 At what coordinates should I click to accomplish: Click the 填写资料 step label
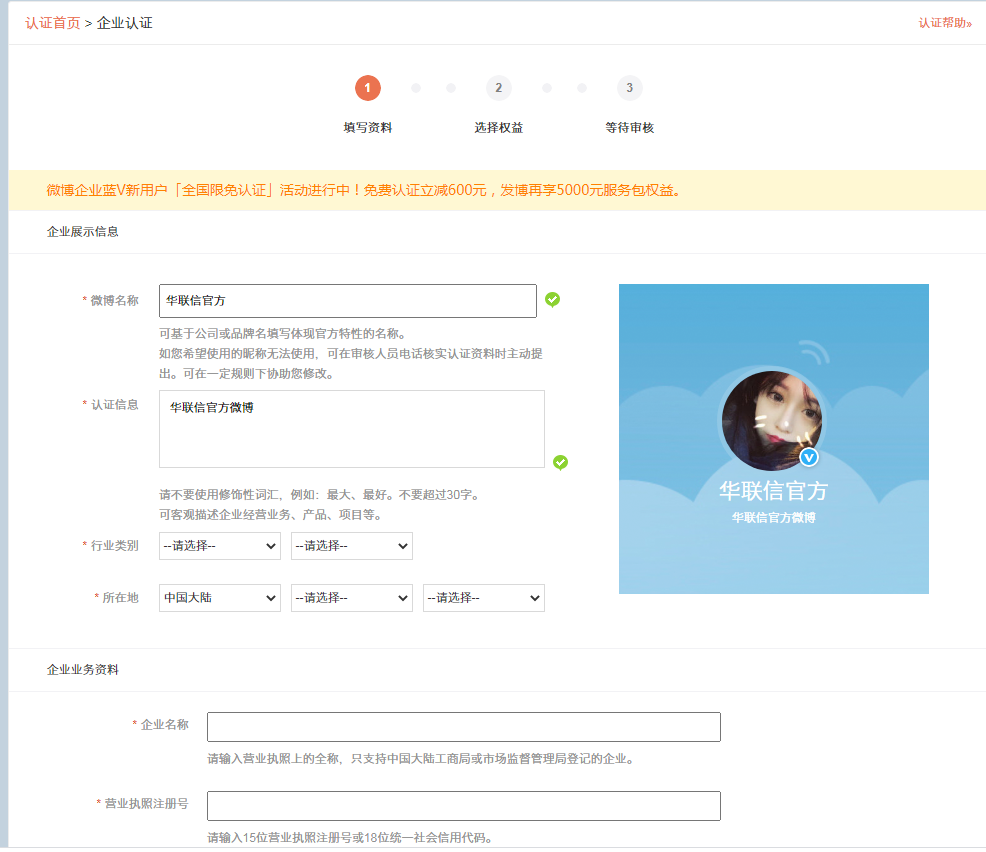368,128
